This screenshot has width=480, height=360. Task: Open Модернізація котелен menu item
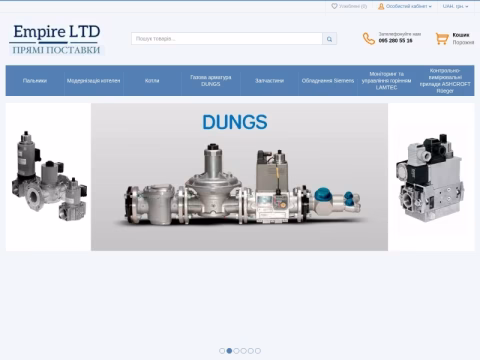tap(93, 81)
